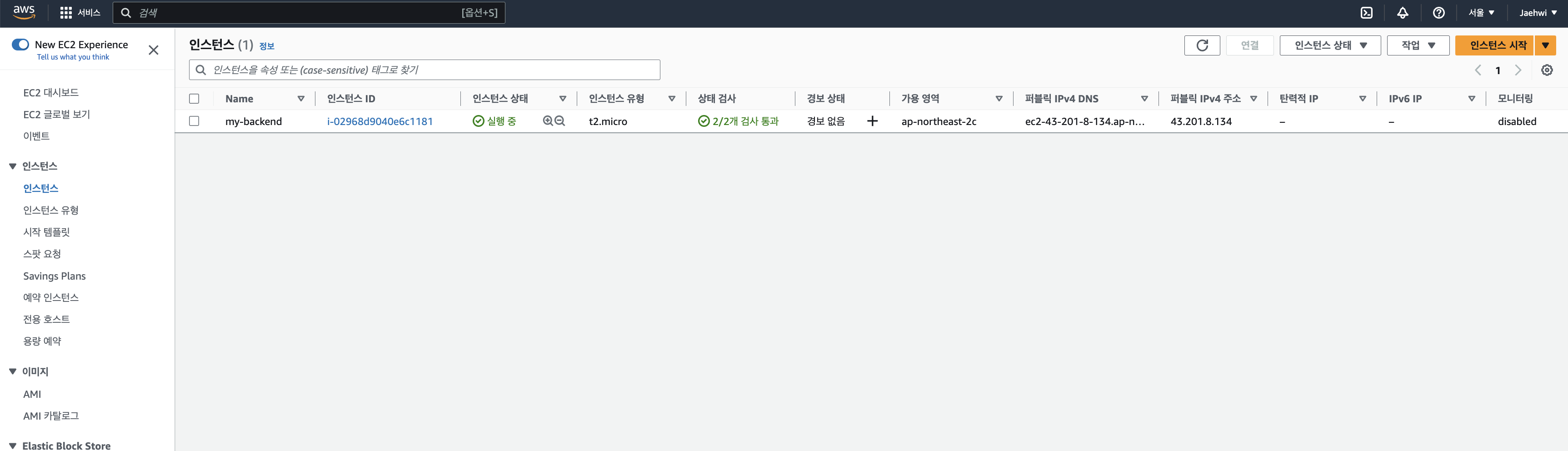
Task: Click the Connect button
Action: [1250, 45]
